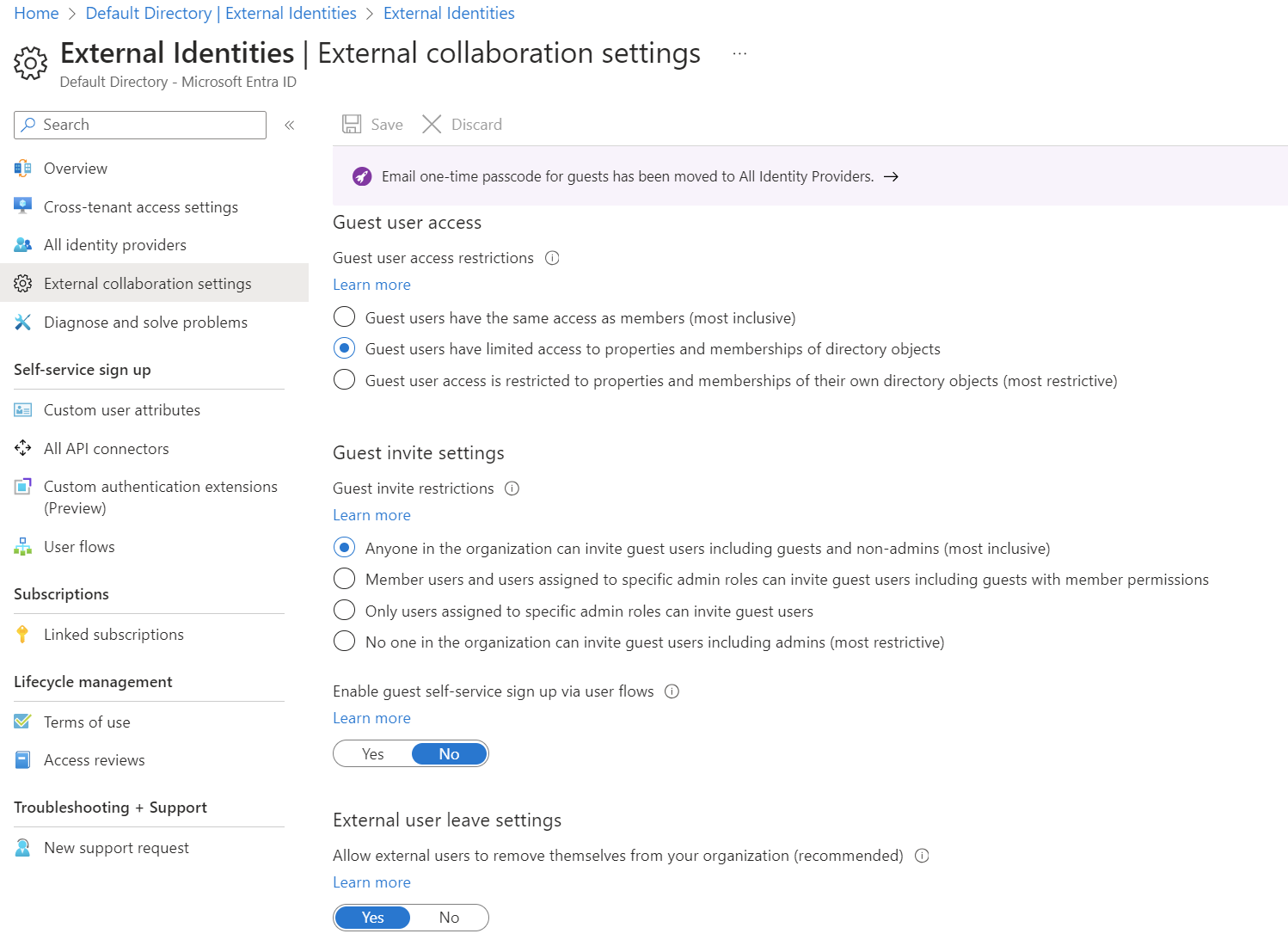Screen dimensions: 1288x946
Task: Click the Linked subscriptions key icon
Action: 23,635
